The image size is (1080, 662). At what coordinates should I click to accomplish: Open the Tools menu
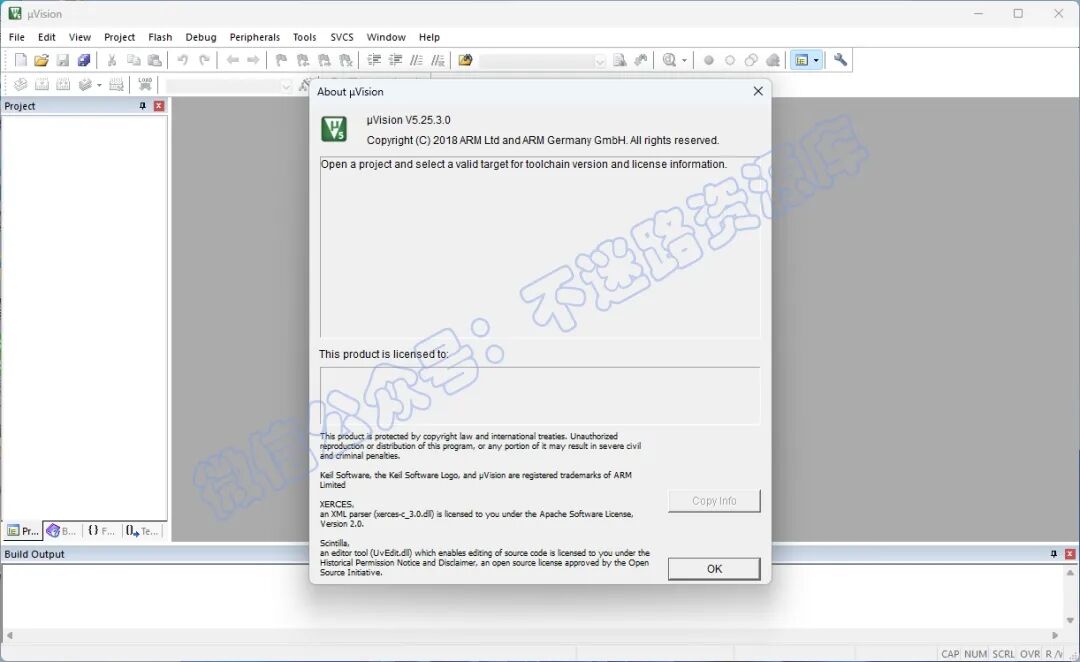pyautogui.click(x=304, y=37)
